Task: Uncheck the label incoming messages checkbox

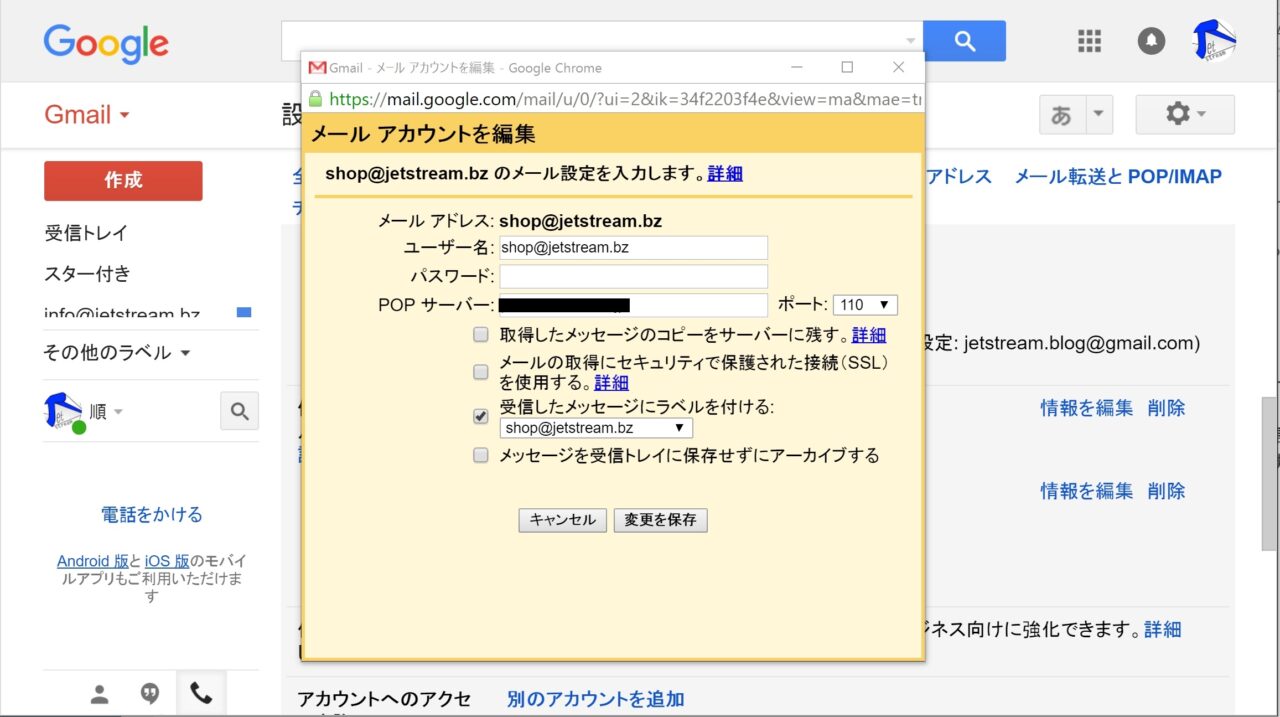Action: (x=481, y=416)
